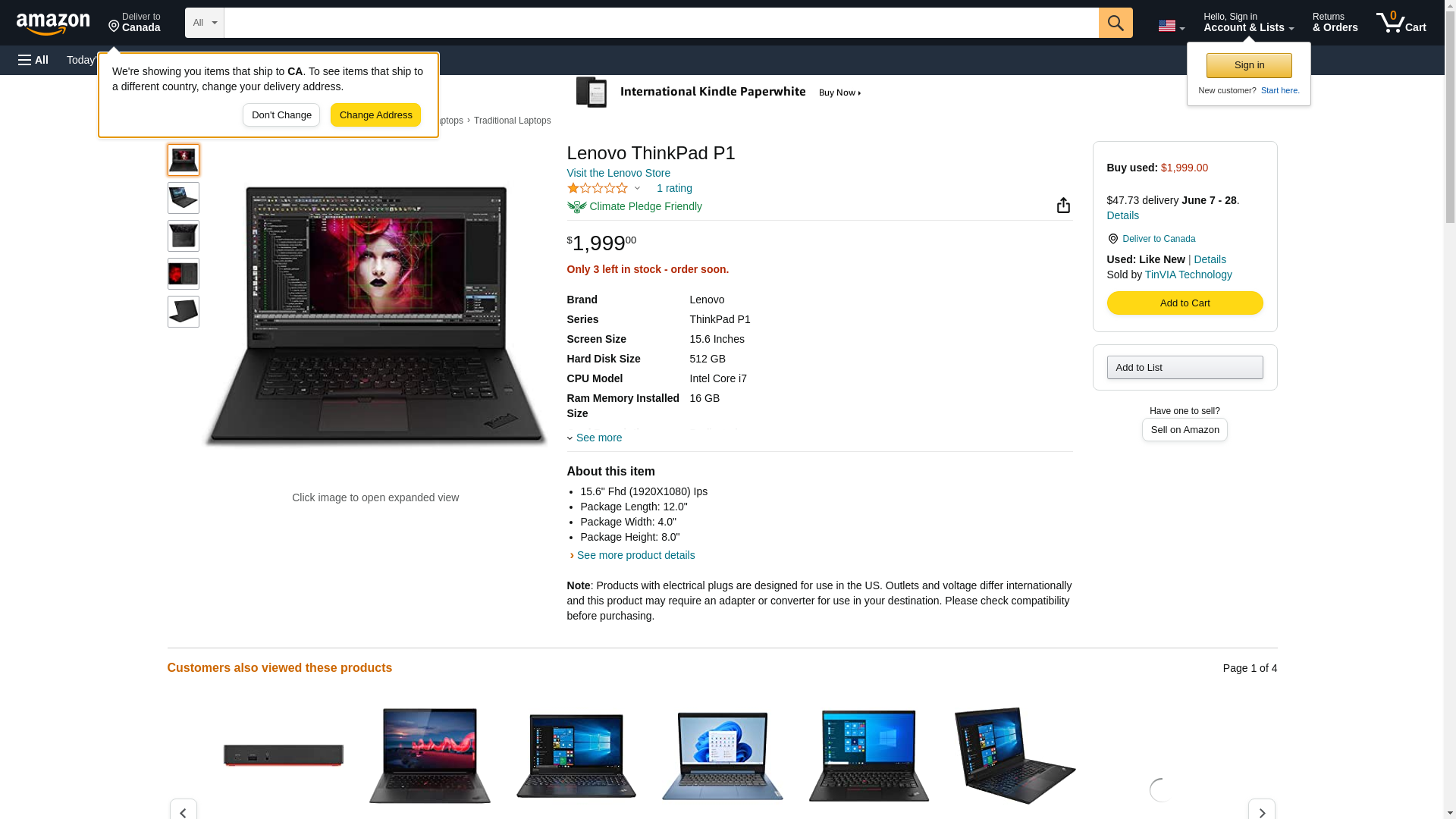Image resolution: width=1456 pixels, height=819 pixels.
Task: Click the Deliver to Canada location icon
Action: tap(115, 27)
